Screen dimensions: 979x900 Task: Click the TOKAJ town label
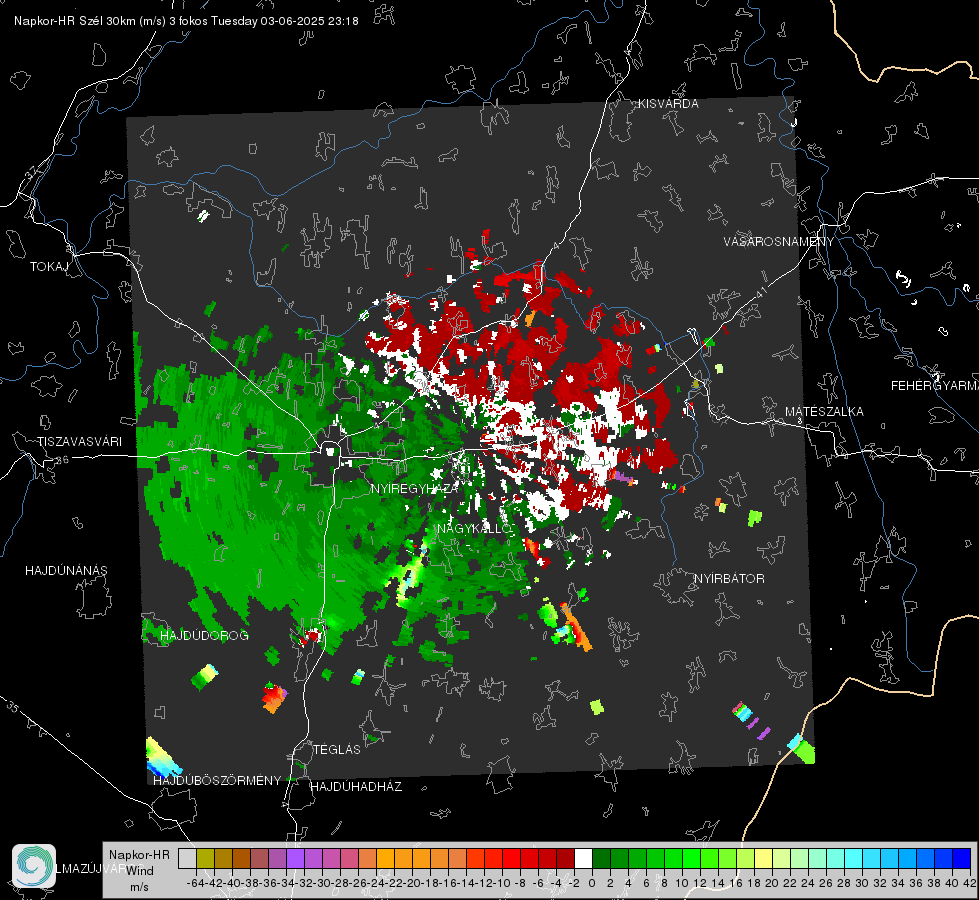pyautogui.click(x=49, y=267)
